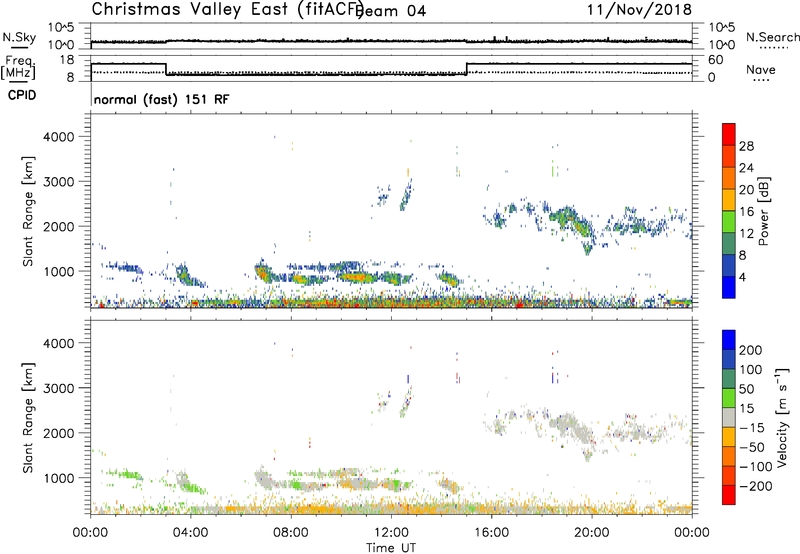This screenshot has height=554, width=800.
Task: Click the 'Freq. [MHz]' axis label
Action: (19, 67)
